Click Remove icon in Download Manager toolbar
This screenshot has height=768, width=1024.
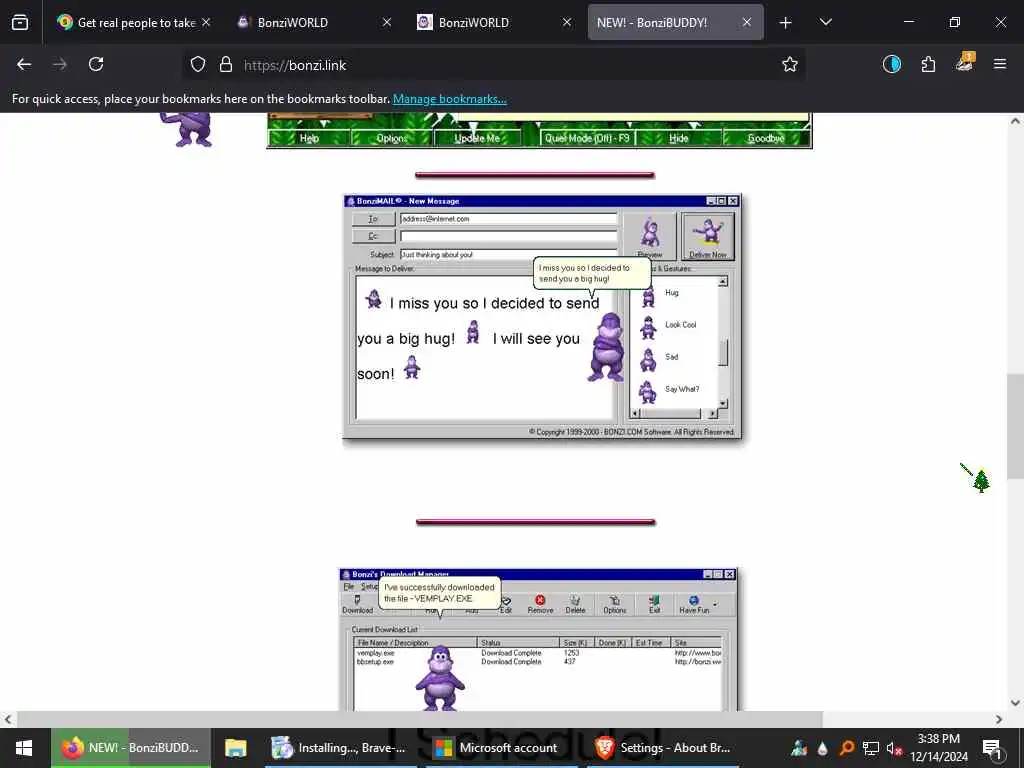click(540, 604)
